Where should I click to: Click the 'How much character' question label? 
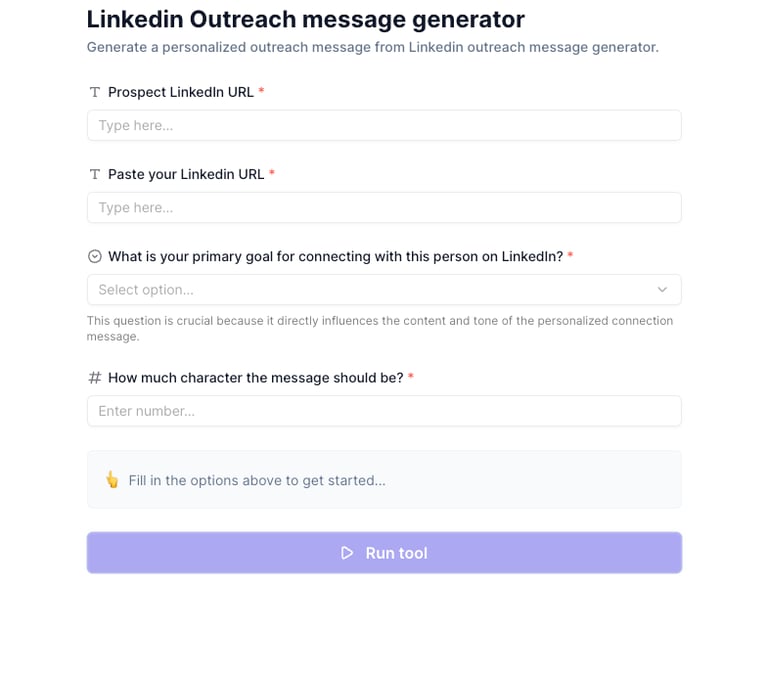(255, 378)
